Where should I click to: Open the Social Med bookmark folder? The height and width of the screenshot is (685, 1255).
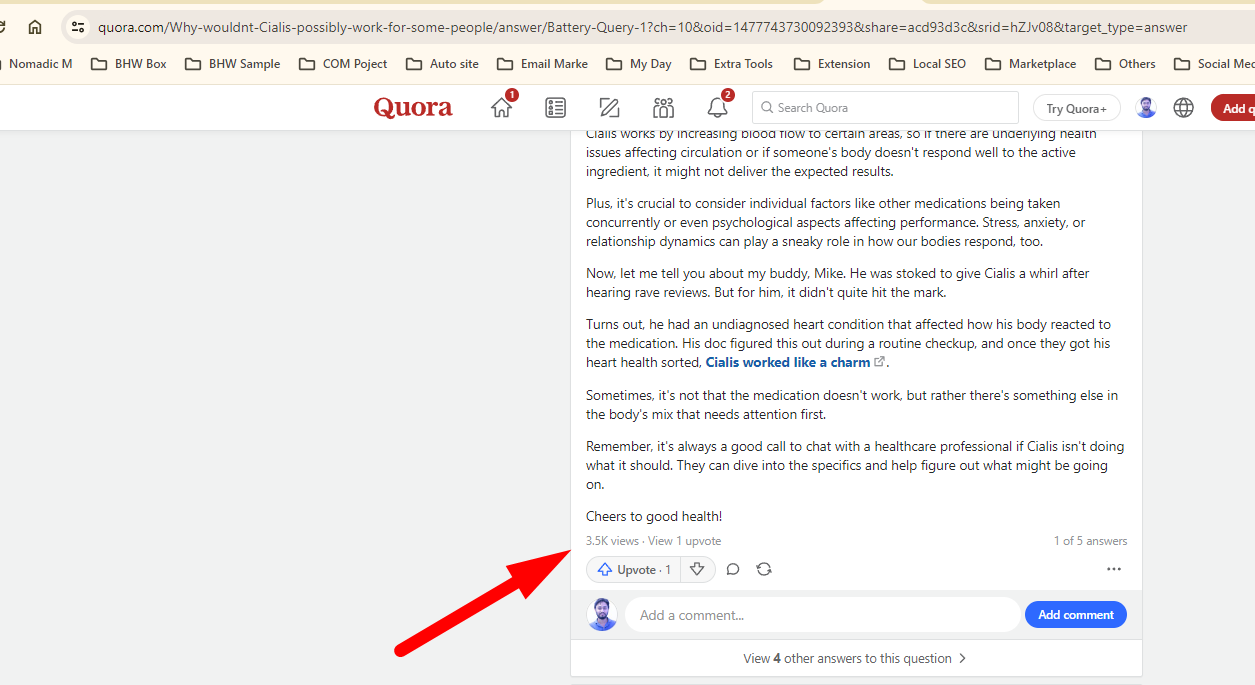(x=1214, y=64)
